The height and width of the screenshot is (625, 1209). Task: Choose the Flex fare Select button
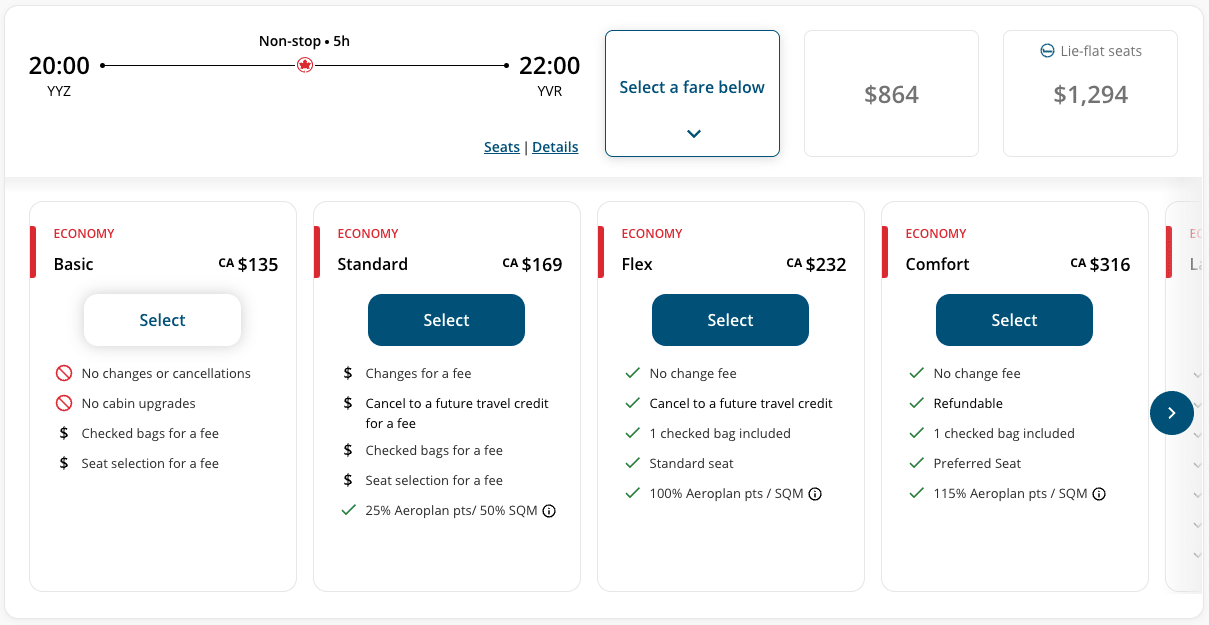[730, 320]
